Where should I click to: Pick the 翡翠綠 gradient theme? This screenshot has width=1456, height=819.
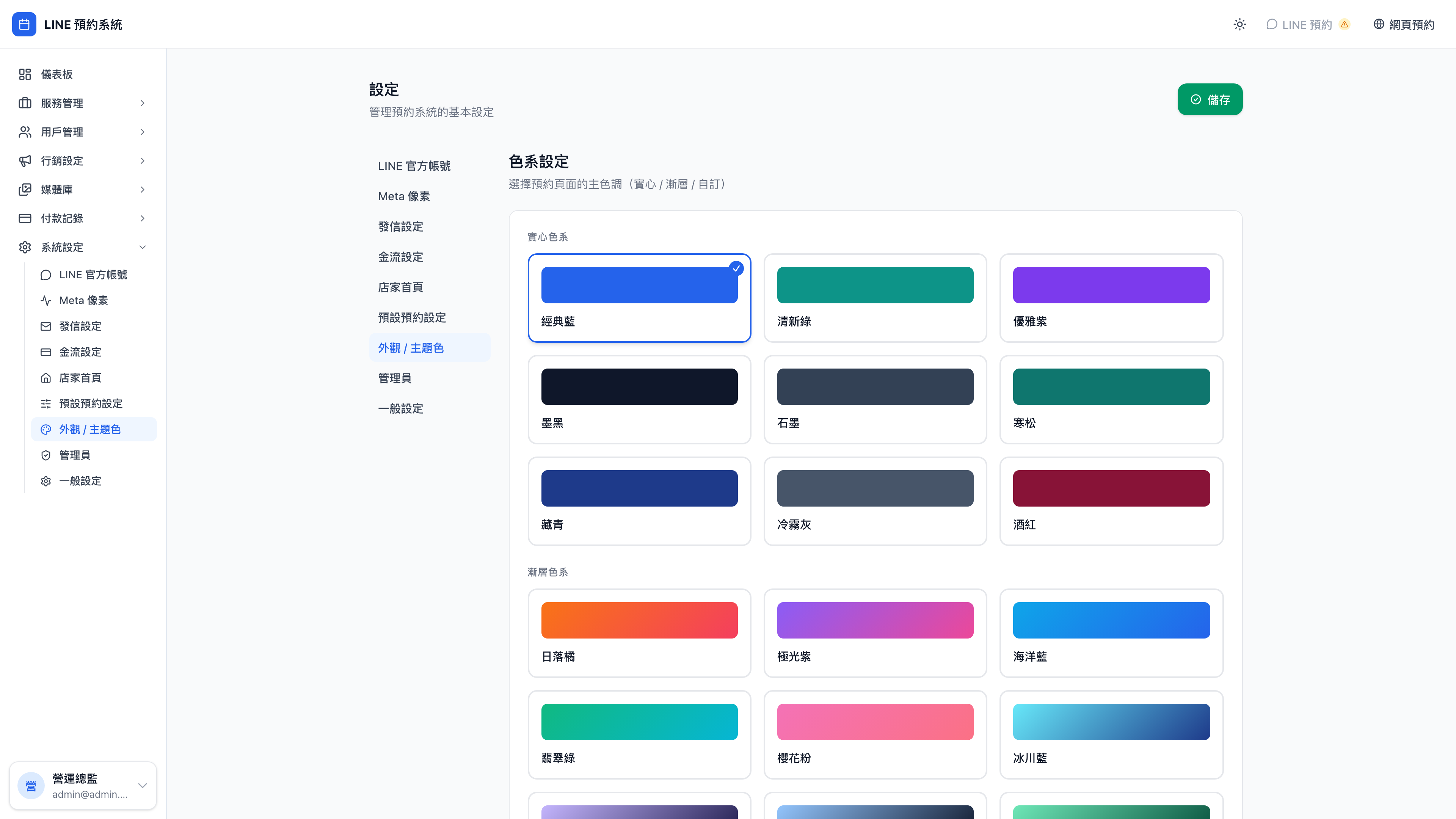pos(639,735)
